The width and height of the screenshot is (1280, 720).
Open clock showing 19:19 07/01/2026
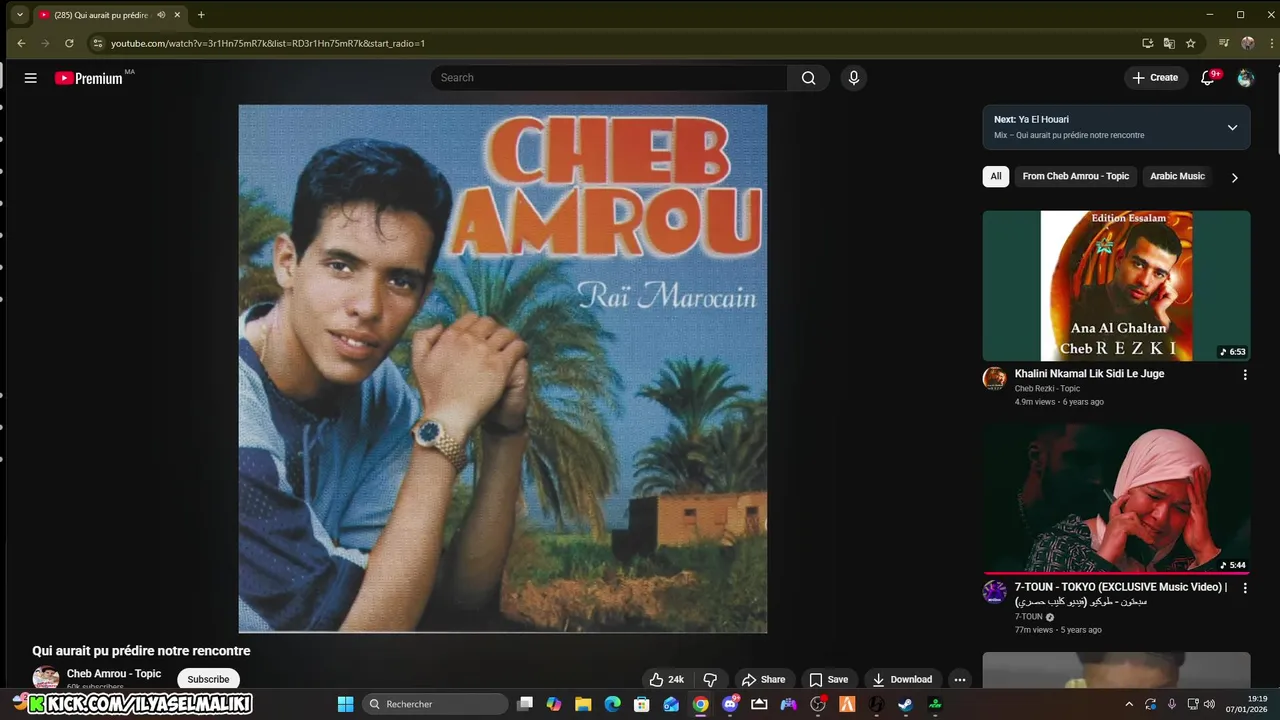[x=1246, y=704]
